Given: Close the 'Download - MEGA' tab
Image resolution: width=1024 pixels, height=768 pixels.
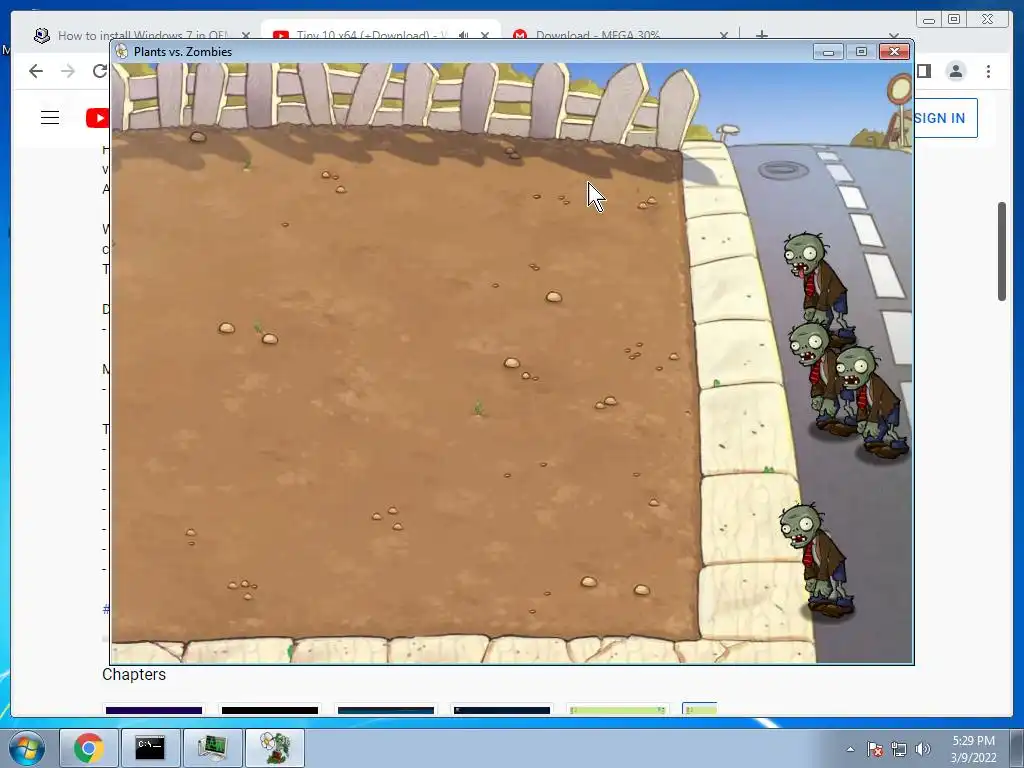Looking at the screenshot, I should click(724, 35).
